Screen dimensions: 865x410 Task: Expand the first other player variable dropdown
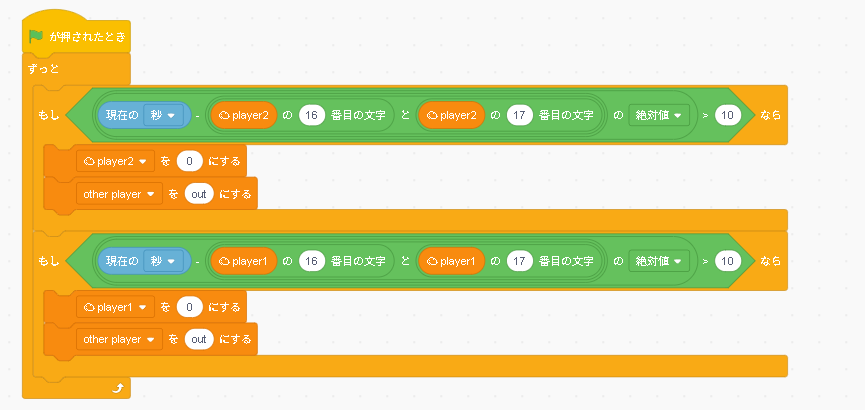pyautogui.click(x=119, y=194)
